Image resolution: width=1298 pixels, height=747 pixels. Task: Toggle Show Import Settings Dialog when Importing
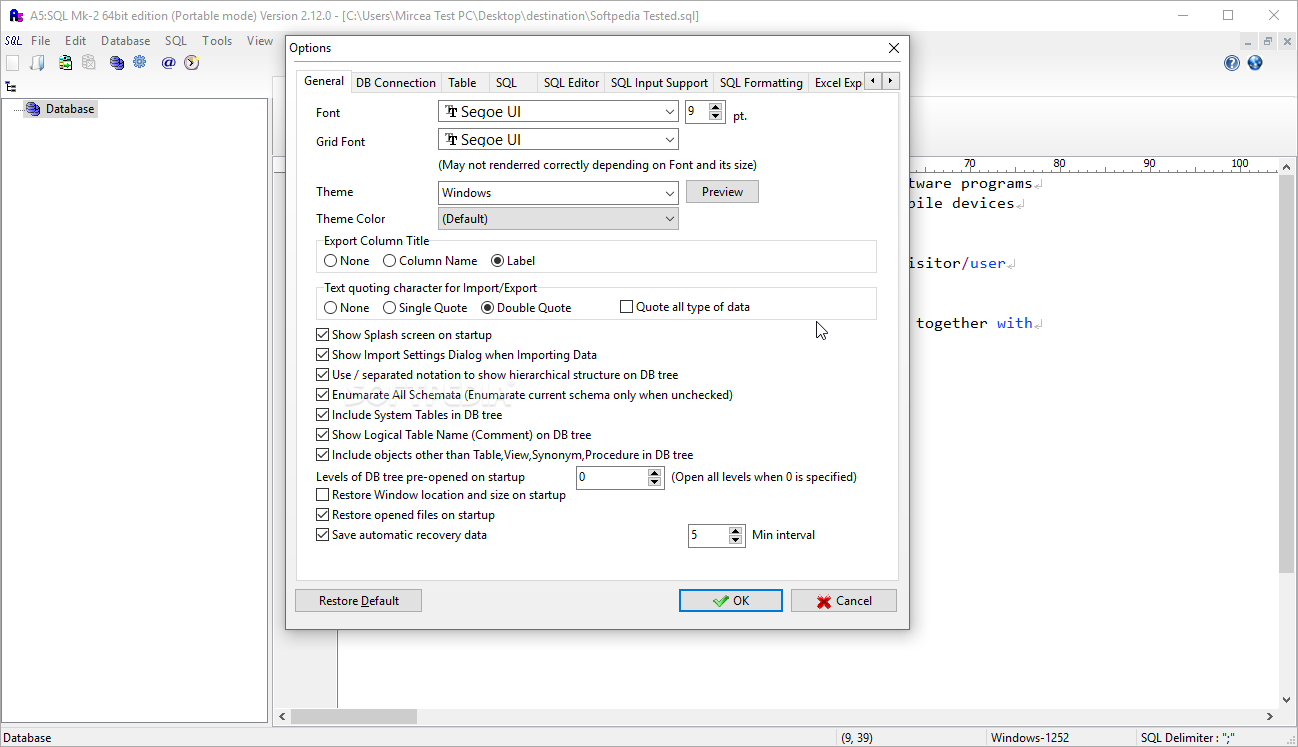click(456, 355)
